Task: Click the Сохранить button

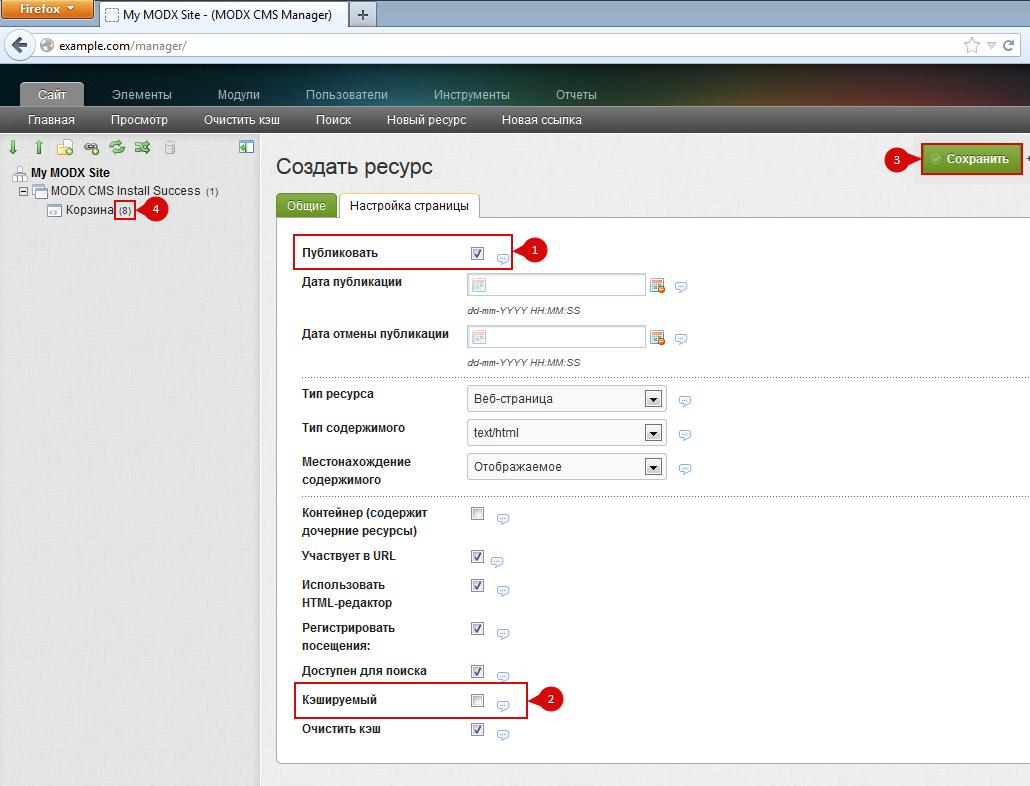Action: tap(971, 159)
